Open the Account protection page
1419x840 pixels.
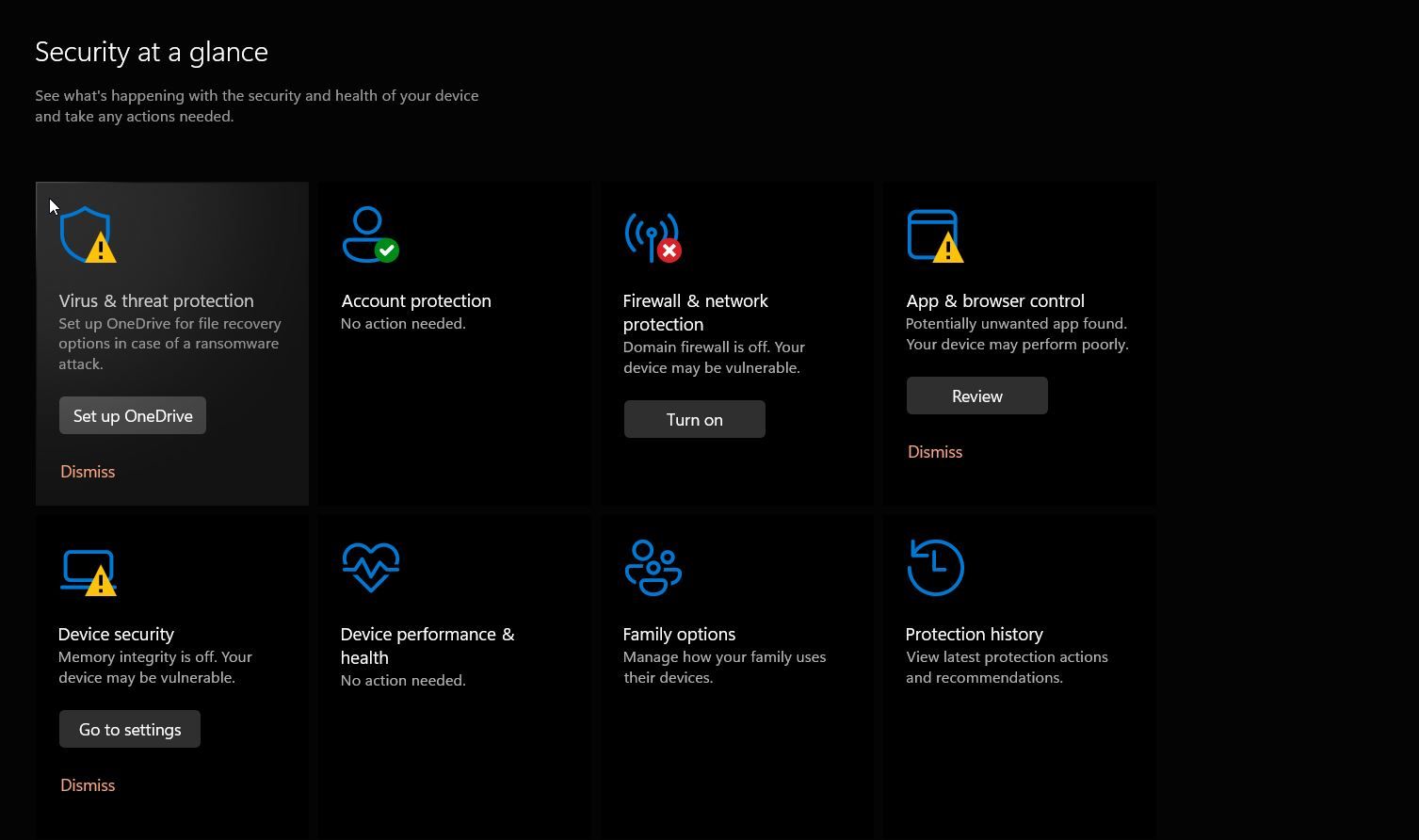pos(415,300)
